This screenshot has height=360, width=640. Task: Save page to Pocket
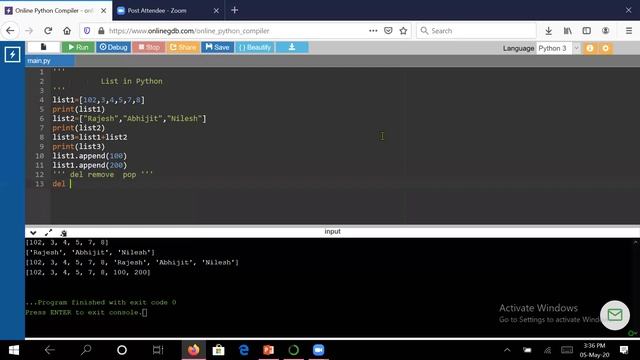388,31
